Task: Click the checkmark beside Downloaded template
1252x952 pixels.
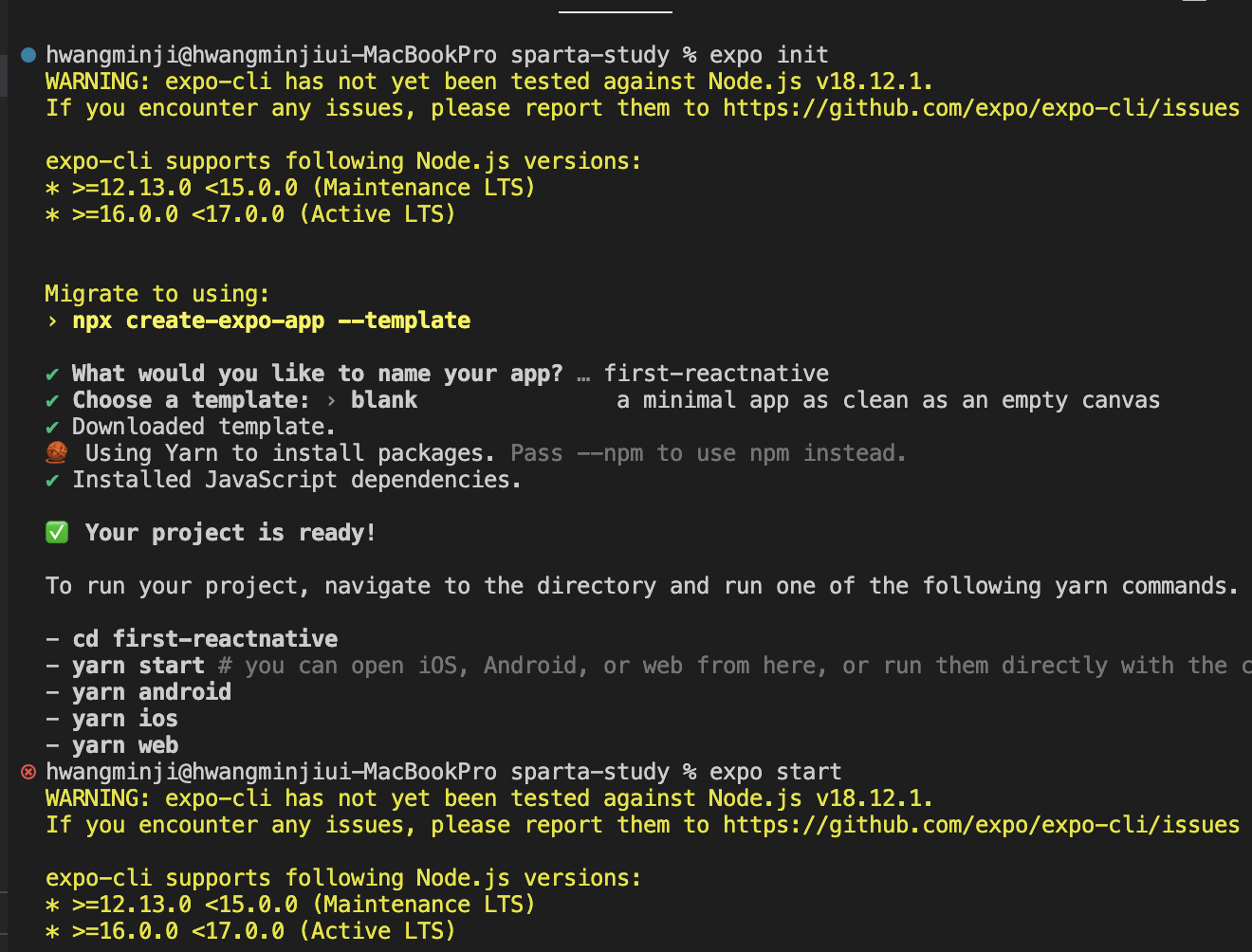Action: coord(52,428)
